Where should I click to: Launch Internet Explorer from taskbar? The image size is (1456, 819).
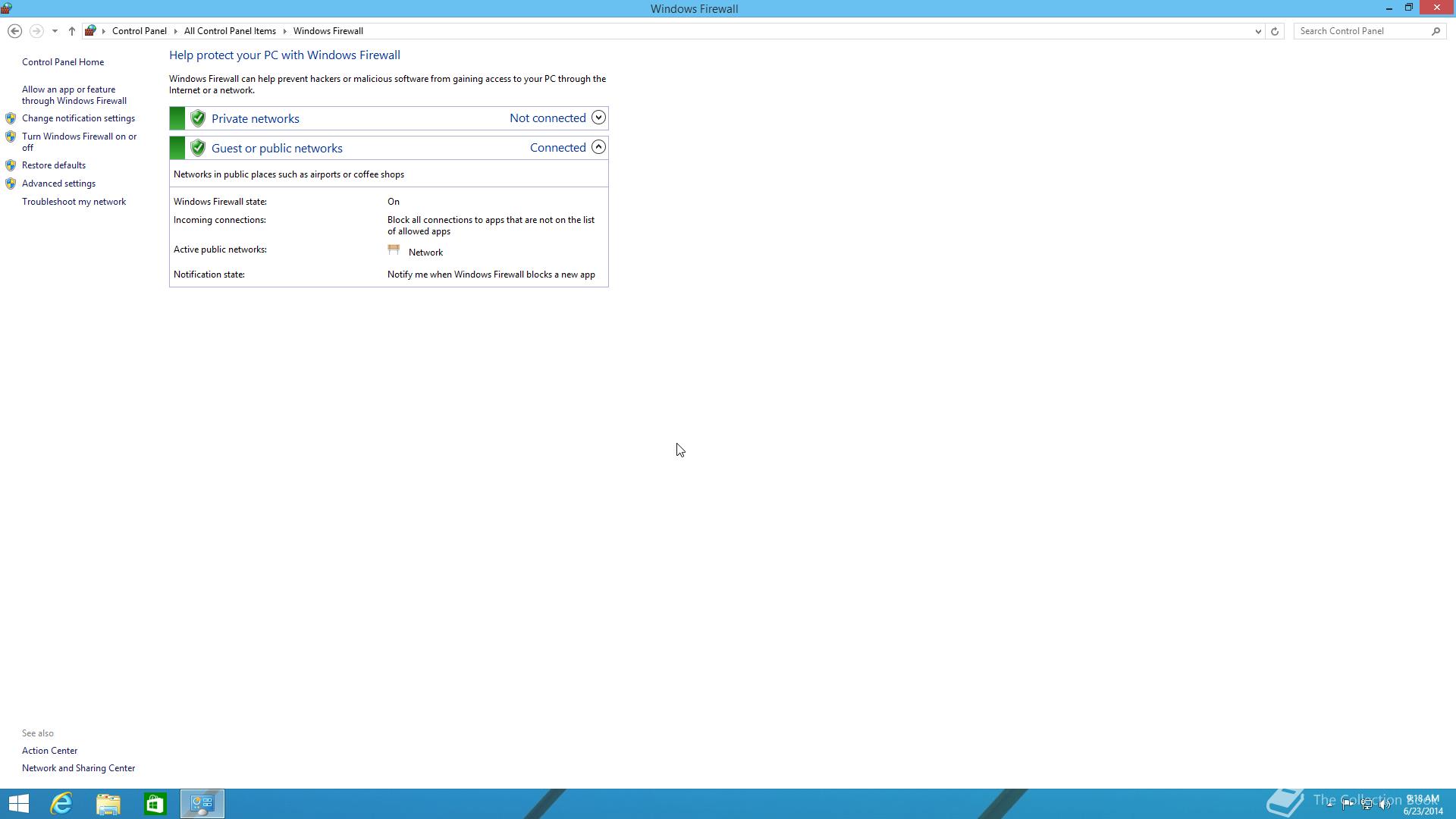[x=61, y=804]
